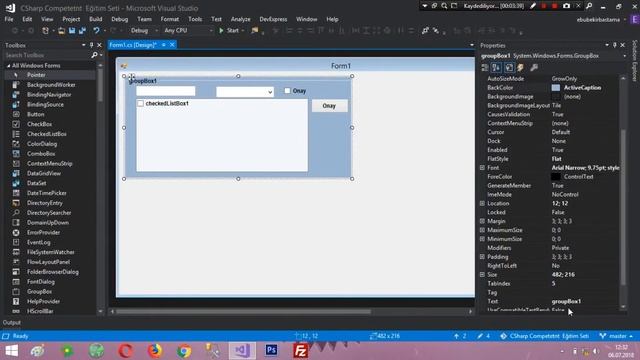The height and width of the screenshot is (360, 640).
Task: Click the BackgroundImage preview swatch
Action: point(556,97)
